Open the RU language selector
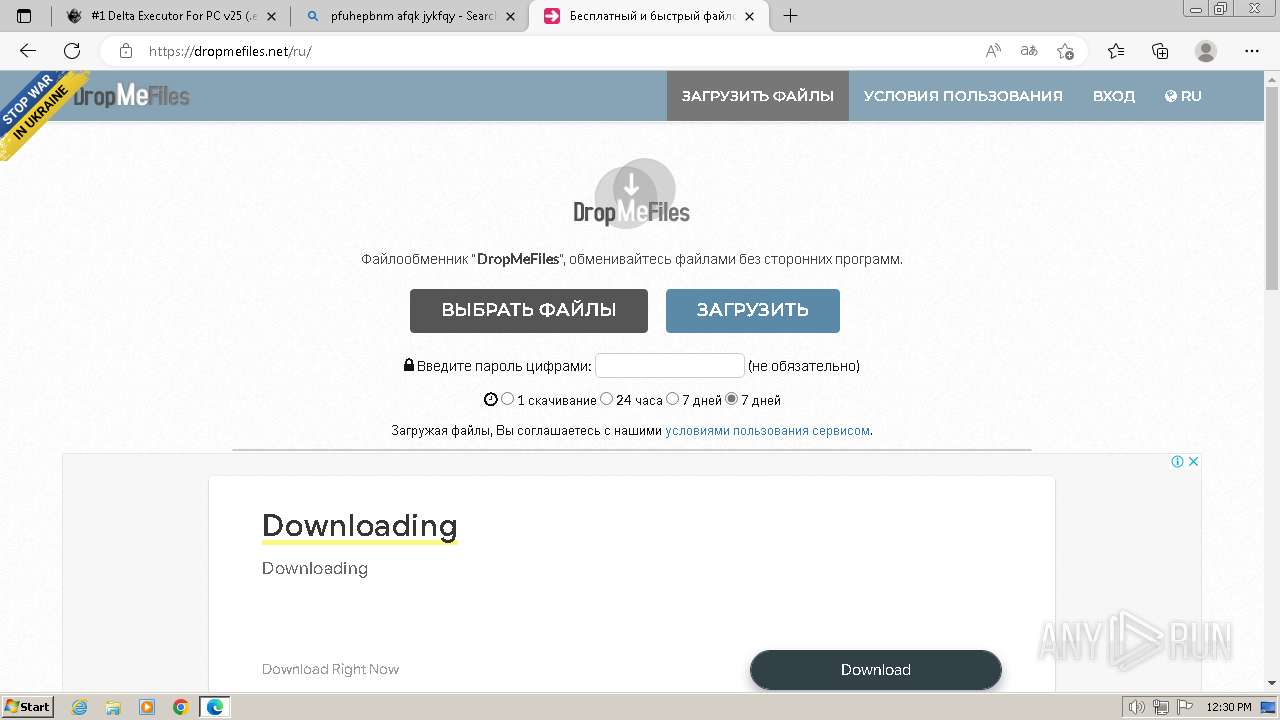1280x720 pixels. 1183,96
